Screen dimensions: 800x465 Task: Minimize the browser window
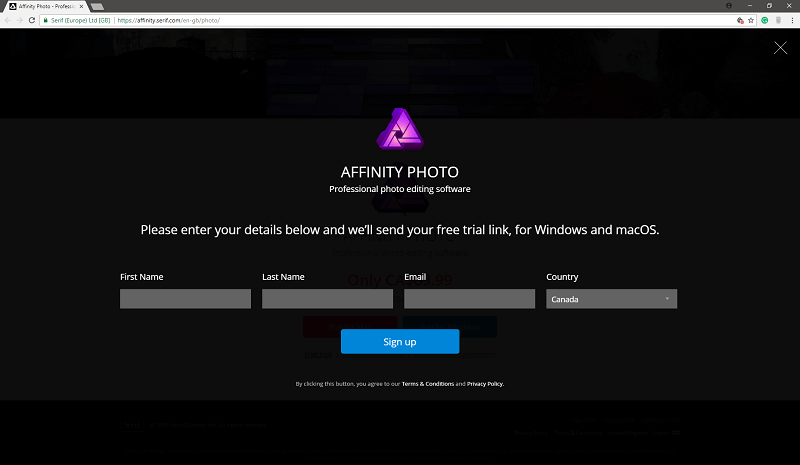pyautogui.click(x=749, y=6)
